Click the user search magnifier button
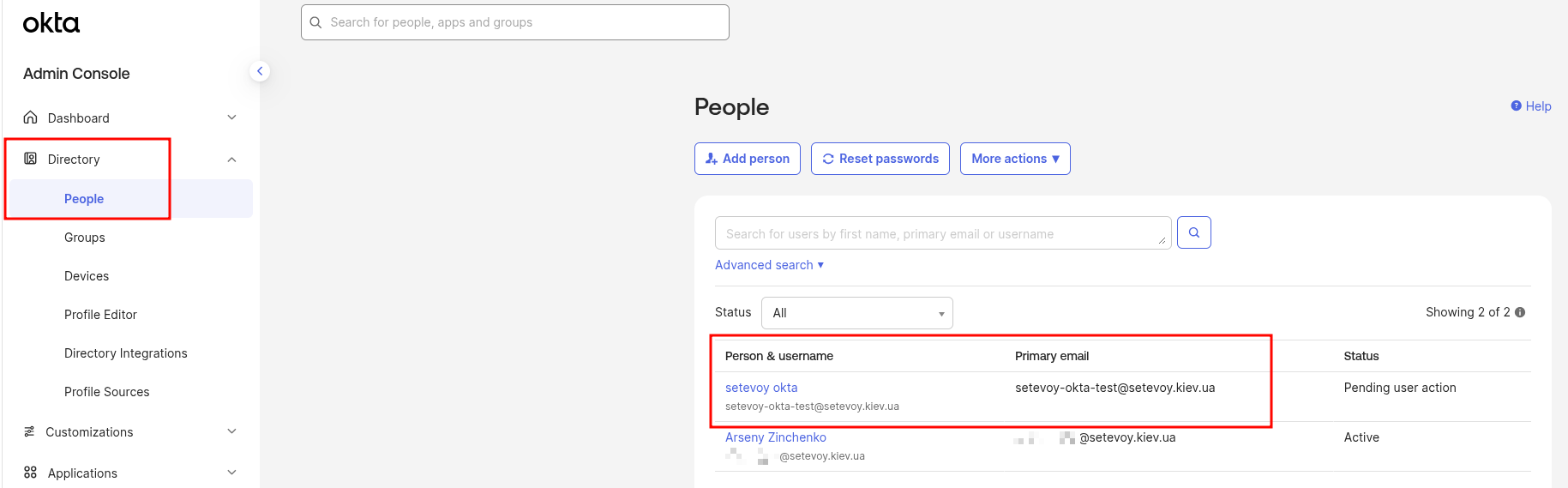1568x488 pixels. pyautogui.click(x=1193, y=232)
